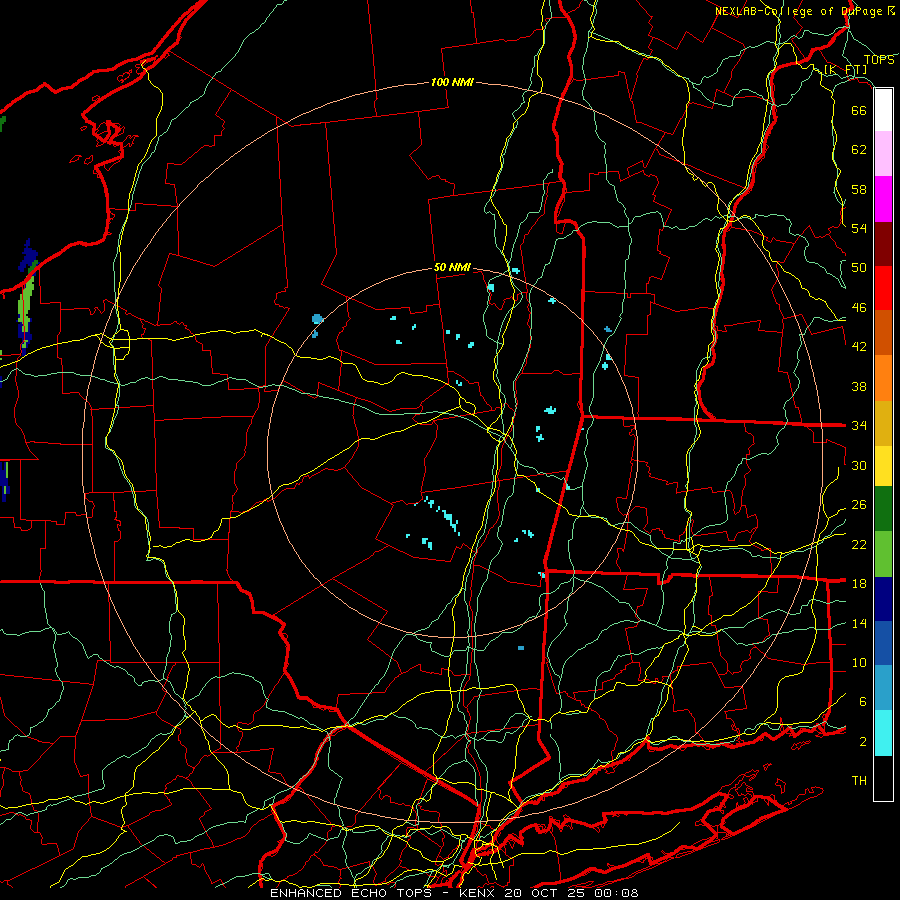Click the '6' legend value
Image resolution: width=900 pixels, height=900 pixels.
[862, 702]
